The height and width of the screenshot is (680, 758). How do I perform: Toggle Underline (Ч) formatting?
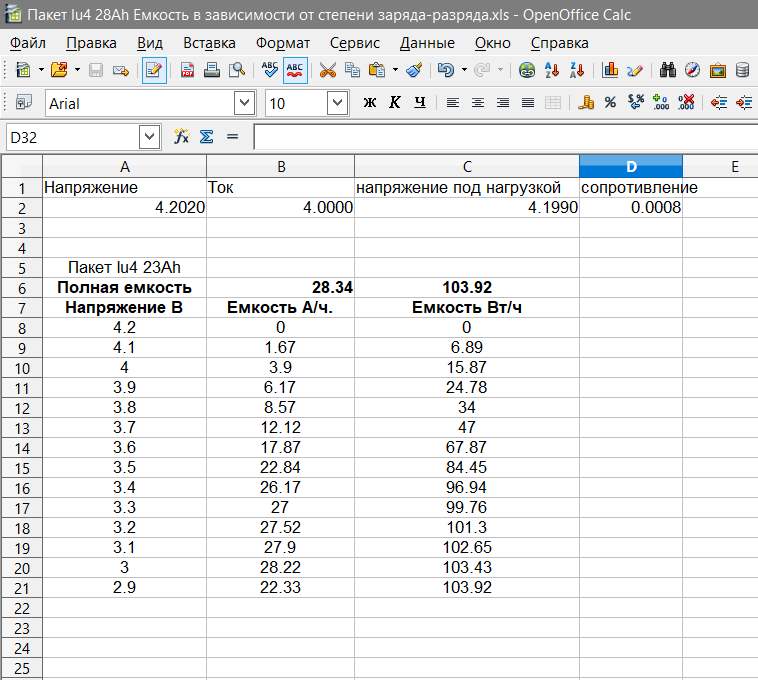(x=420, y=102)
